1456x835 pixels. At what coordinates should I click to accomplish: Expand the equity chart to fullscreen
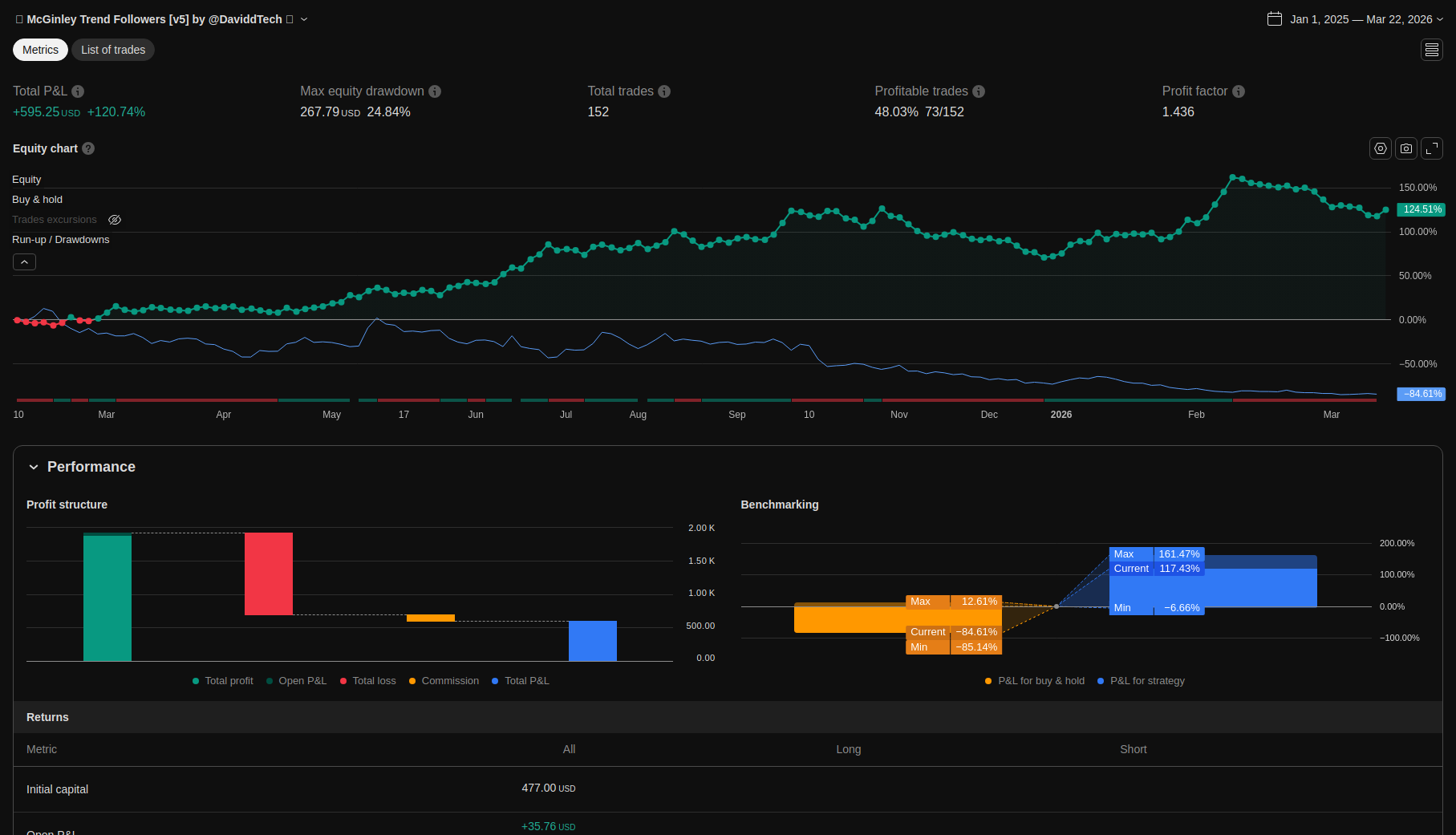click(x=1432, y=148)
